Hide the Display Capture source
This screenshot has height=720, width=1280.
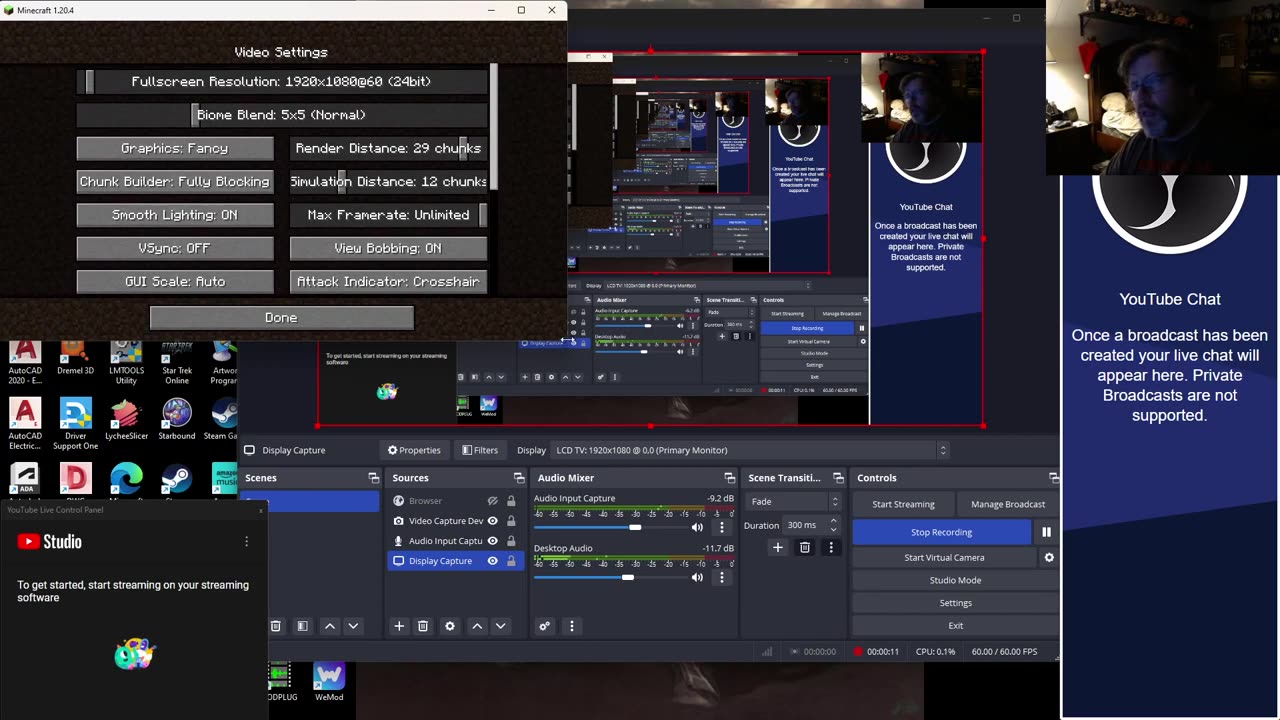(492, 561)
